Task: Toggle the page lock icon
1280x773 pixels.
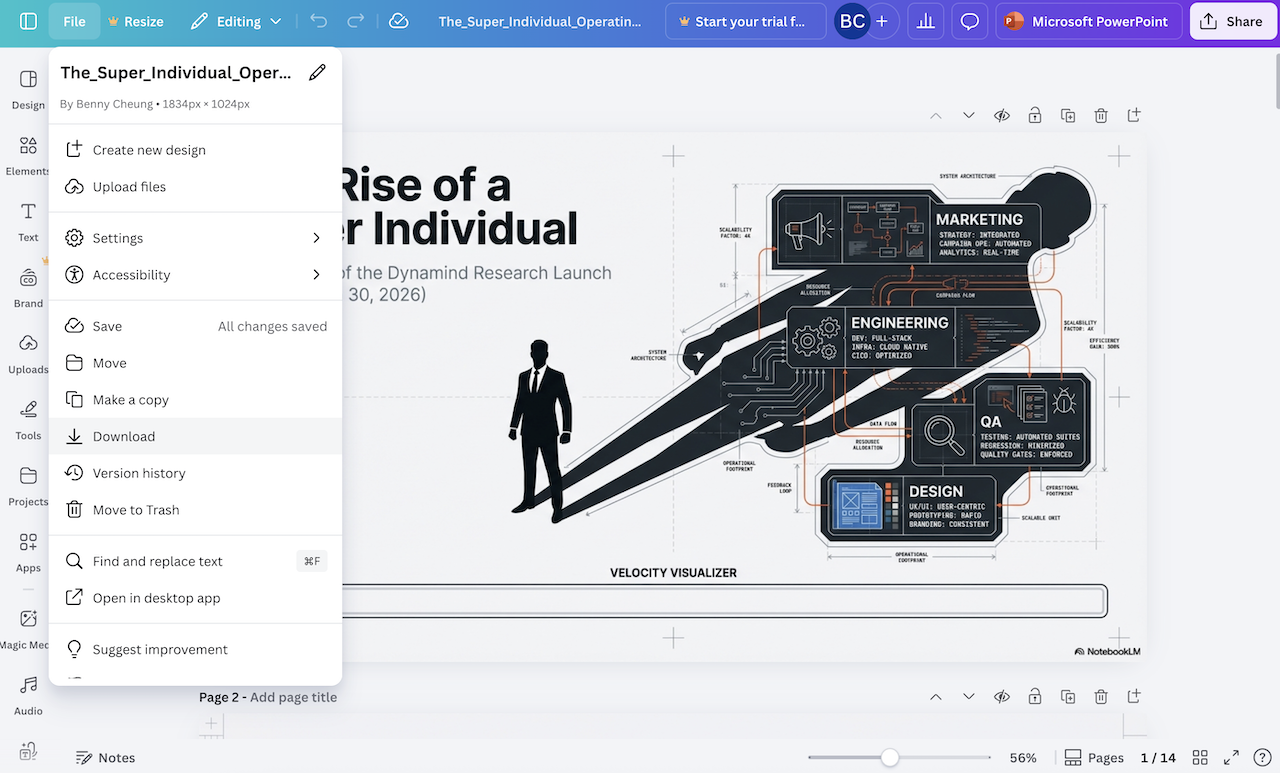Action: (1035, 116)
